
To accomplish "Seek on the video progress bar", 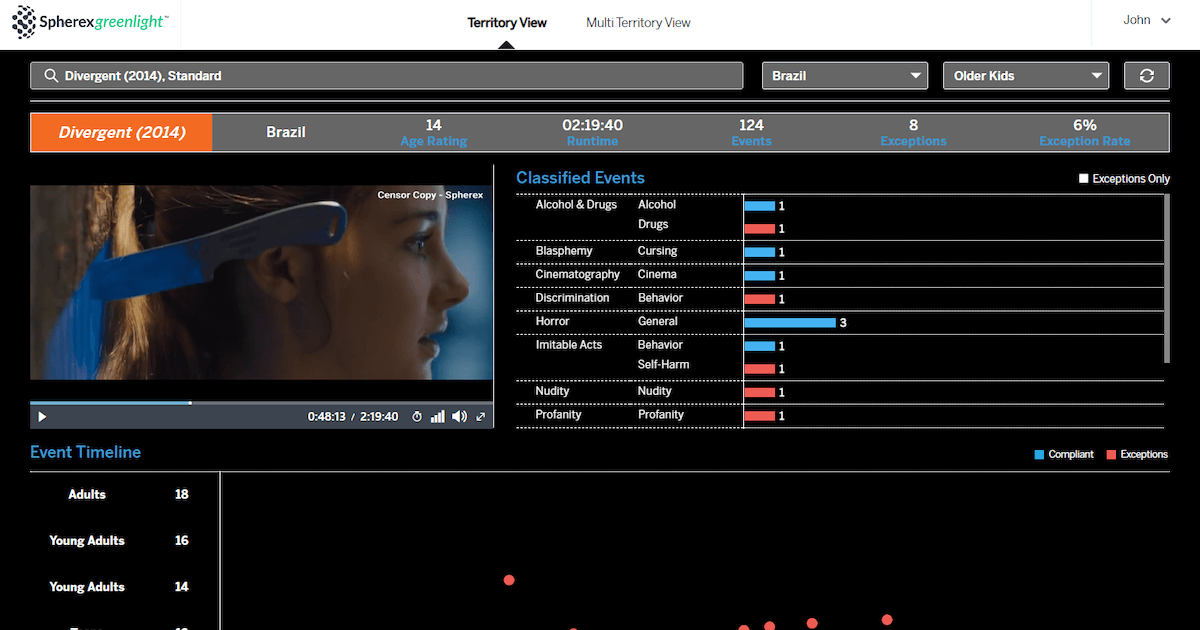I will click(262, 403).
